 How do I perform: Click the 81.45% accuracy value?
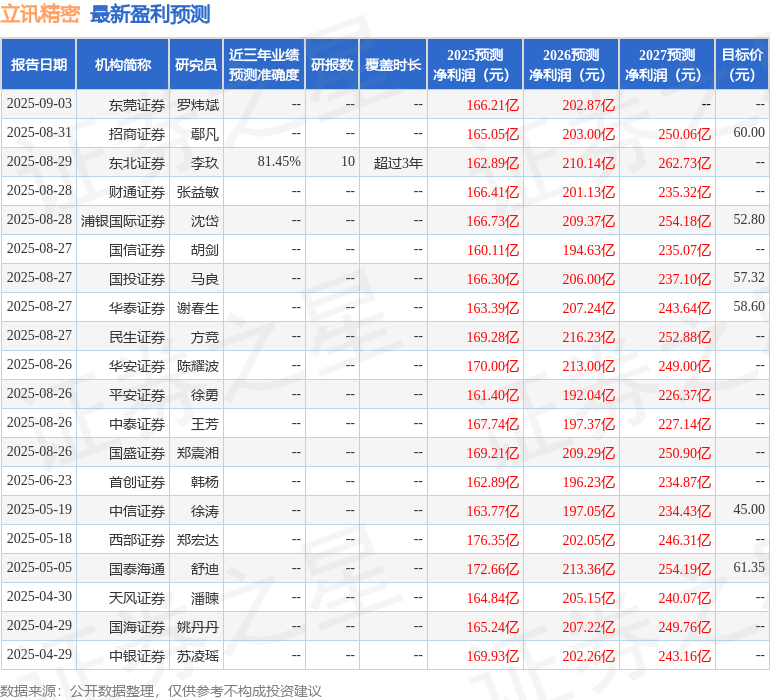pyautogui.click(x=278, y=162)
